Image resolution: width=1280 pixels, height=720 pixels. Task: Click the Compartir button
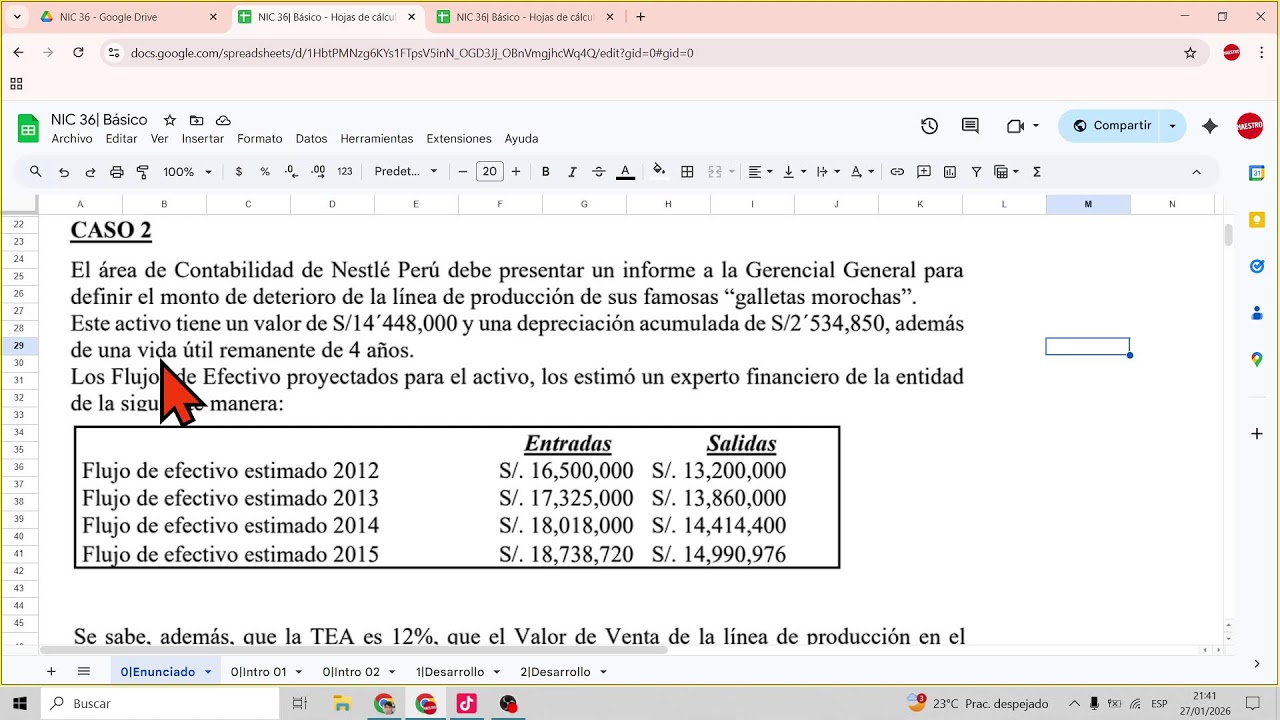click(1111, 126)
